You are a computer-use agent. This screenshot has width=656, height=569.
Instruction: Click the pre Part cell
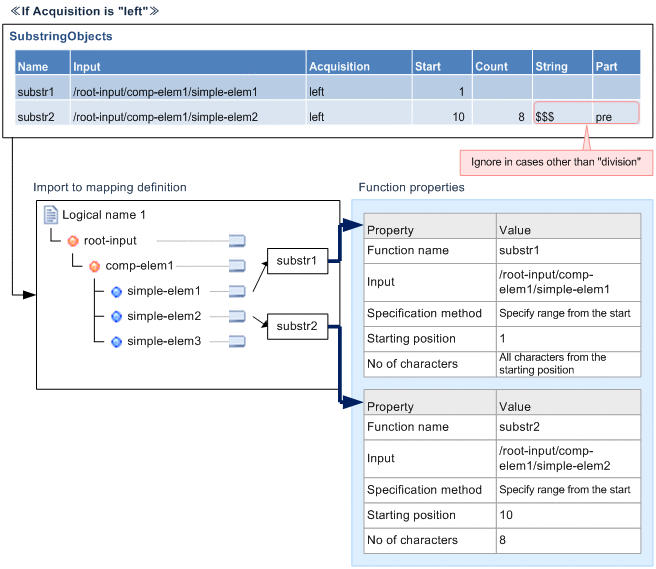tap(616, 113)
